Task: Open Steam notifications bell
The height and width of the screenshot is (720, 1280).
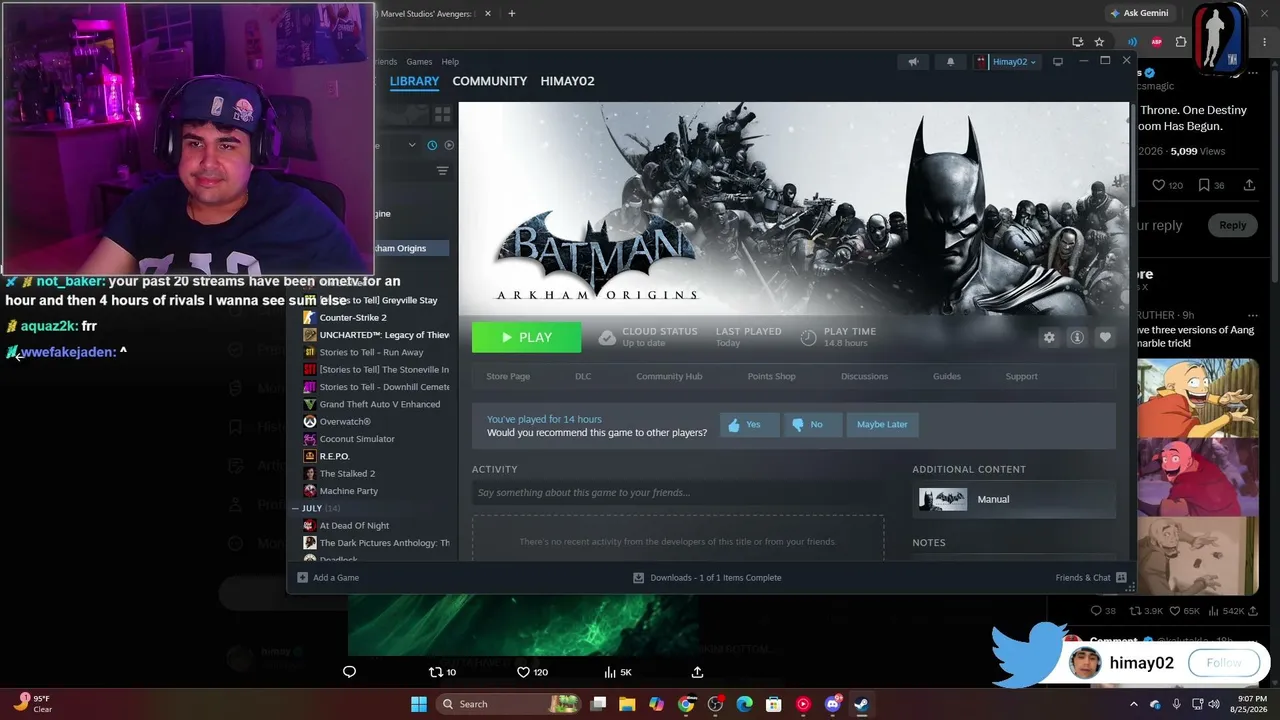Action: click(950, 62)
